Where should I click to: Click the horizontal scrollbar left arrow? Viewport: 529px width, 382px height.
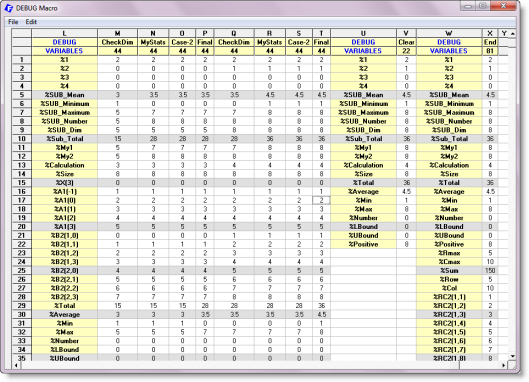click(16, 365)
